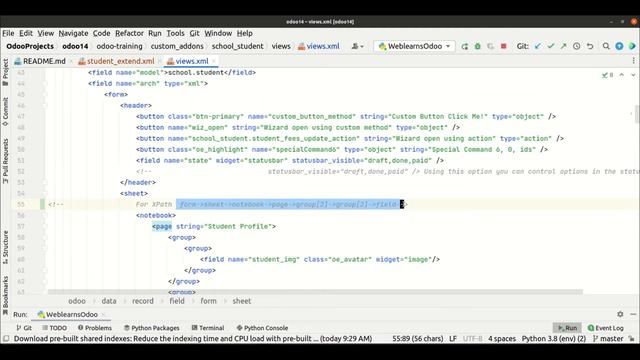
Task: Open the Help menu
Action: pyautogui.click(x=244, y=33)
